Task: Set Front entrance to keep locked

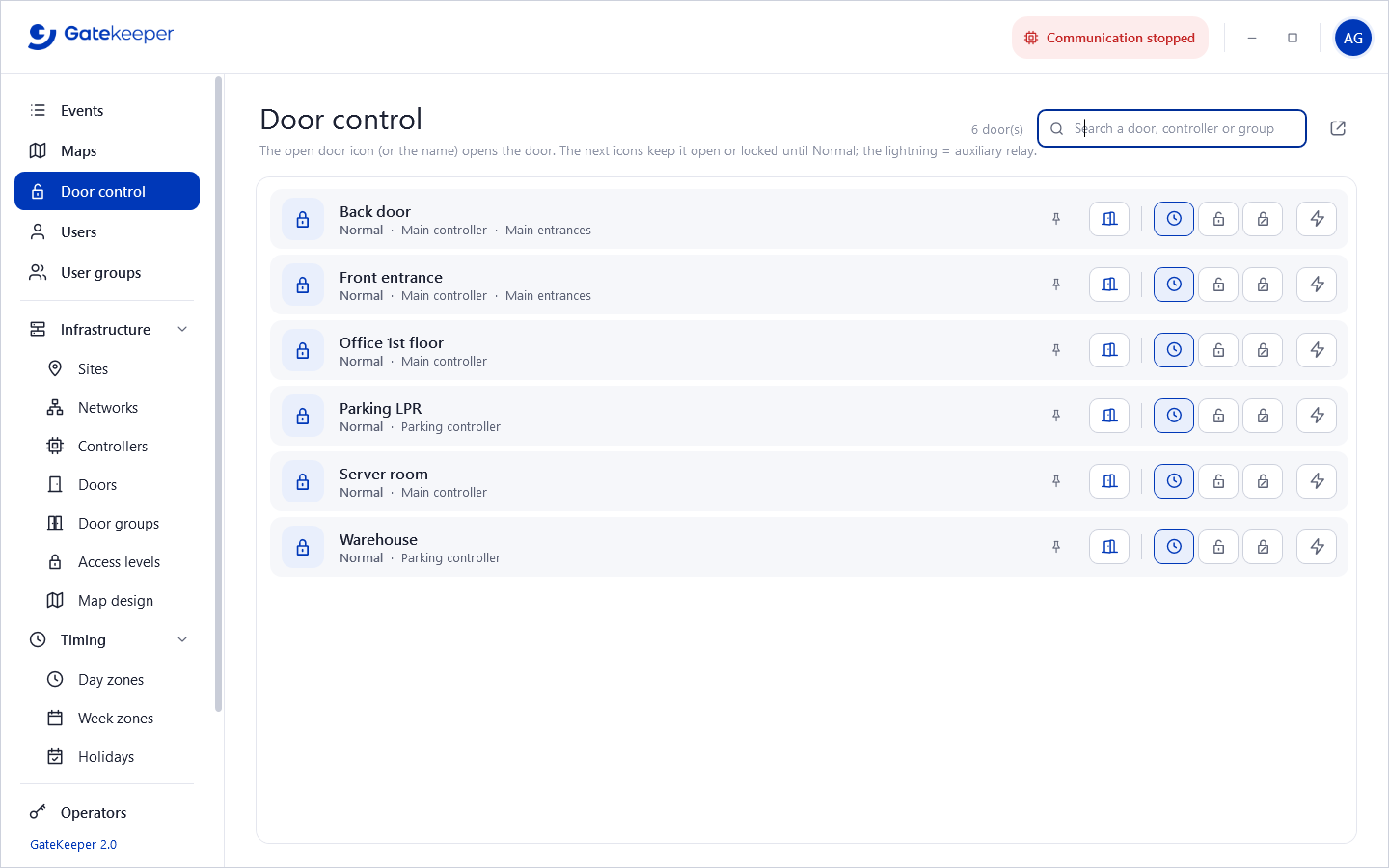Action: pyautogui.click(x=1263, y=285)
